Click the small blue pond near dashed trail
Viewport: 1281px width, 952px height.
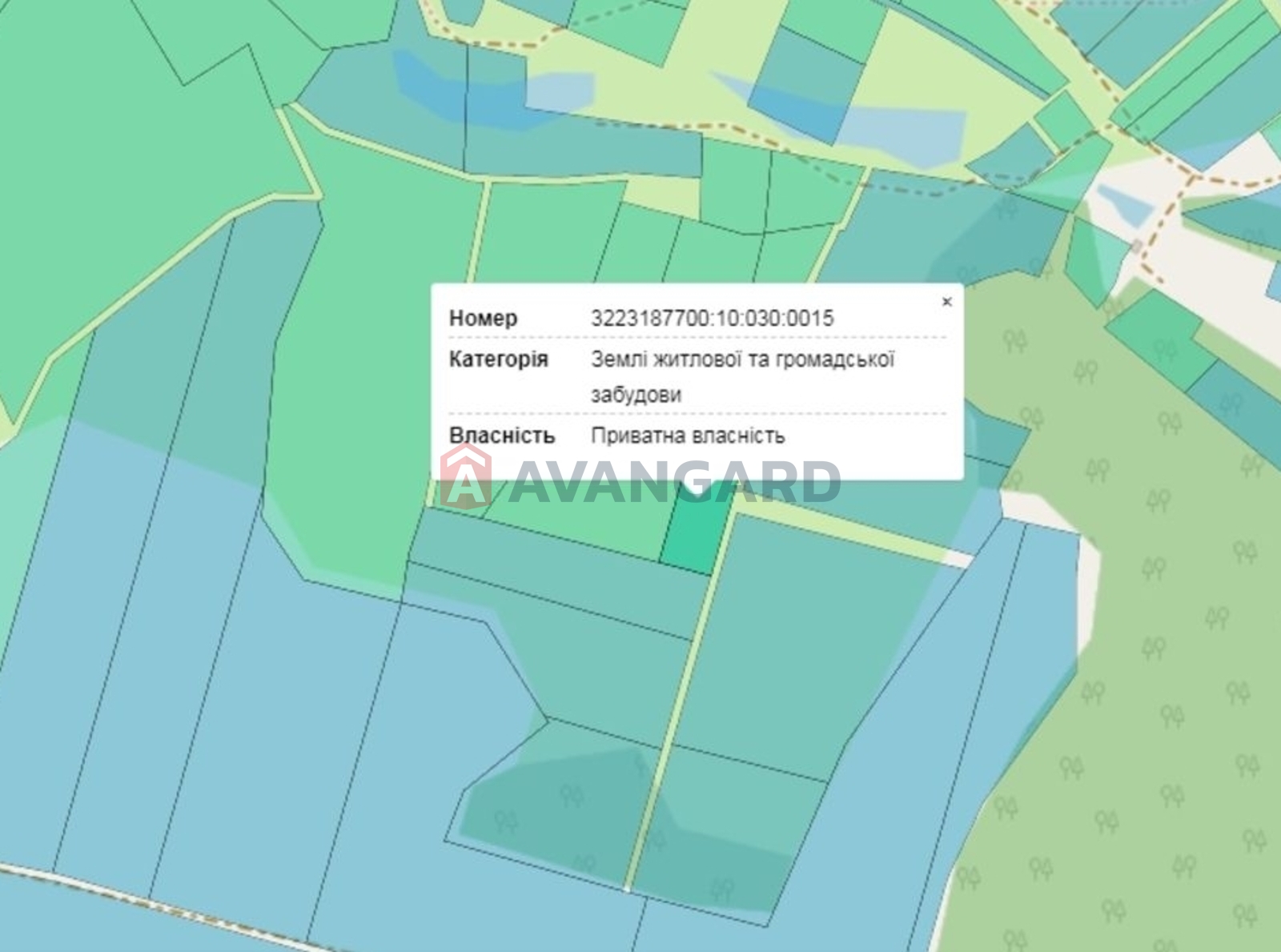pyautogui.click(x=1125, y=206)
